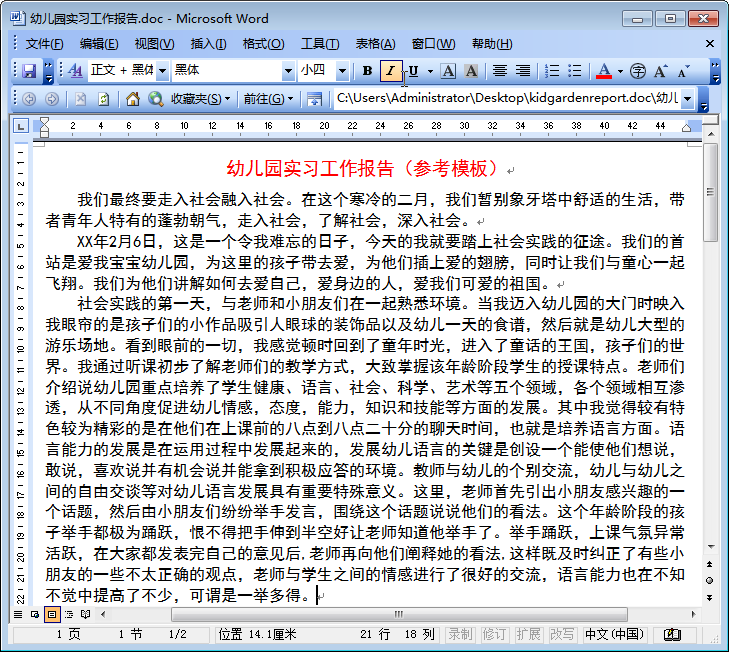Open the font size dropdown showing 小四
Screen dimensions: 729x652
point(343,71)
